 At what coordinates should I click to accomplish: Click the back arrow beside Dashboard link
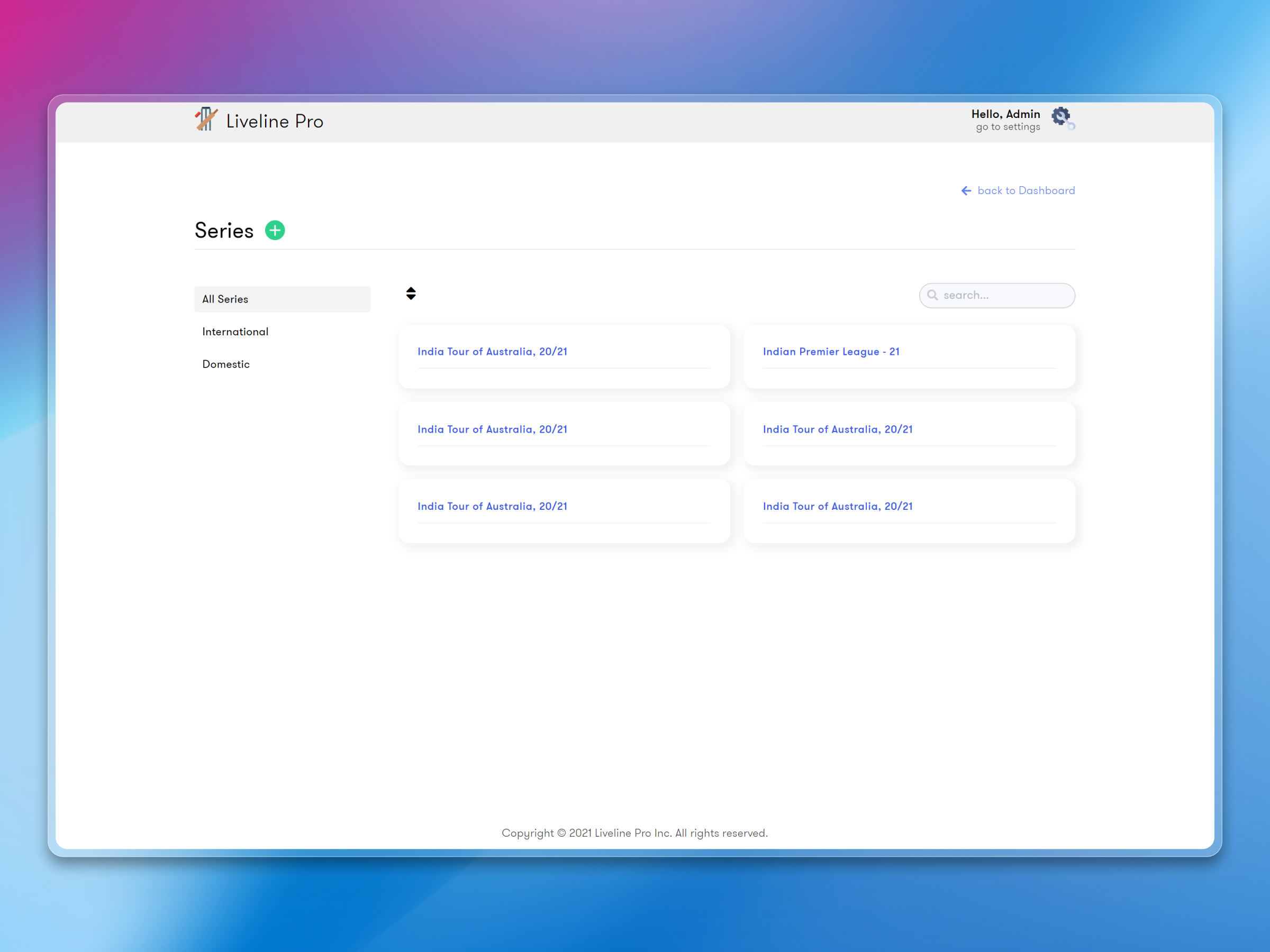click(966, 190)
